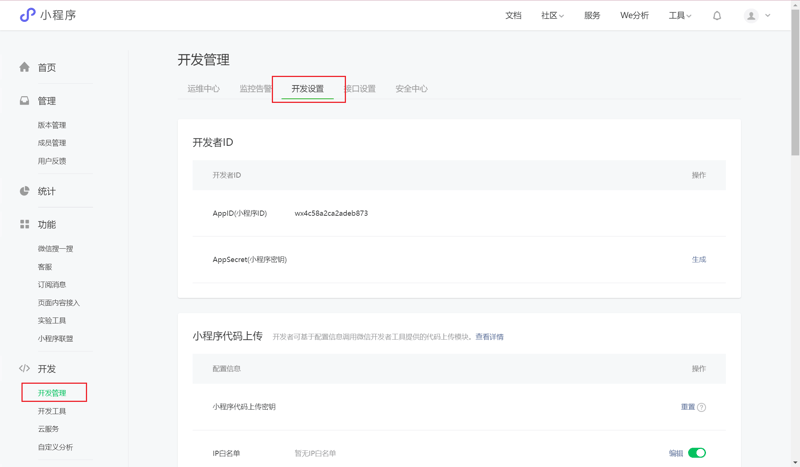The height and width of the screenshot is (467, 800).
Task: Open 微信搜一搜 in sidebar
Action: 56,249
